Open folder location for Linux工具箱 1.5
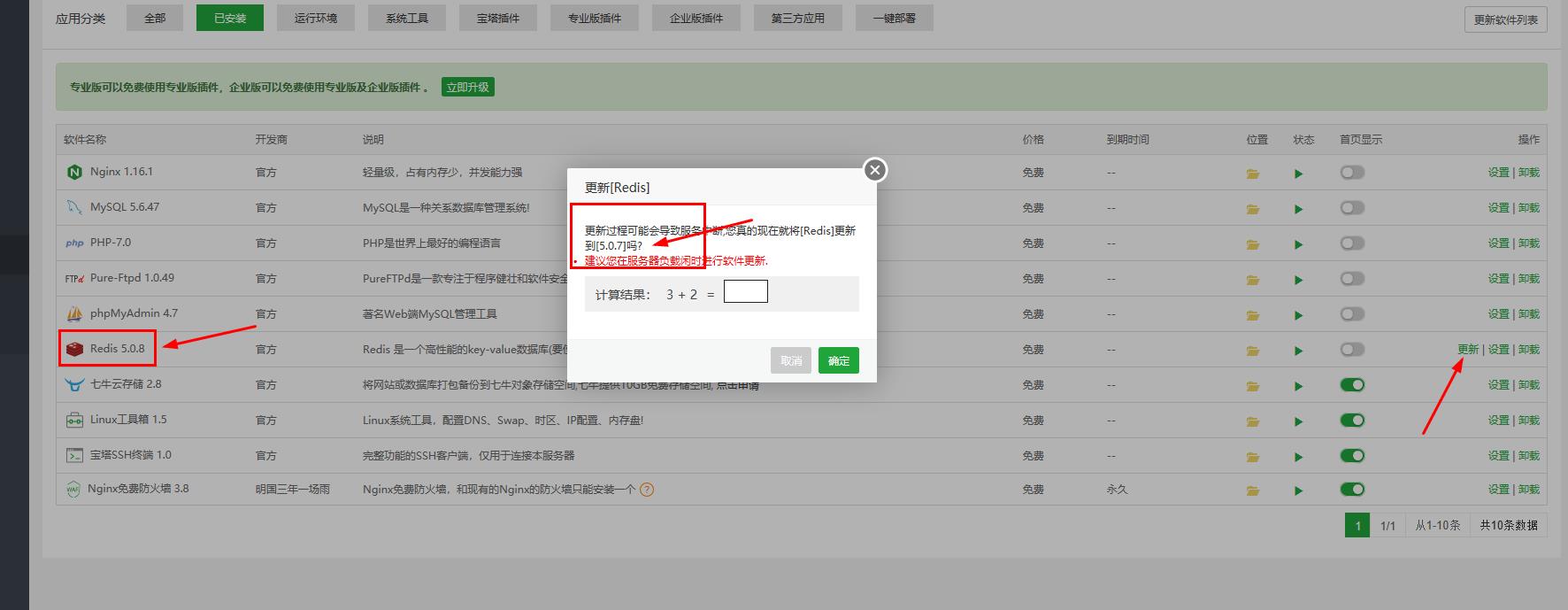Image resolution: width=1568 pixels, height=610 pixels. pos(1253,421)
